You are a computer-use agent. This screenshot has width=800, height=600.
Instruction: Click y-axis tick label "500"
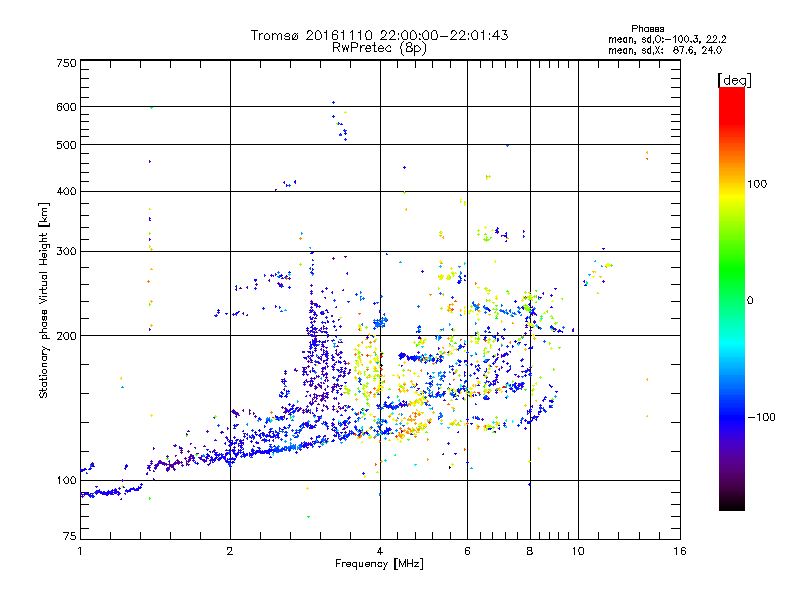coord(66,145)
